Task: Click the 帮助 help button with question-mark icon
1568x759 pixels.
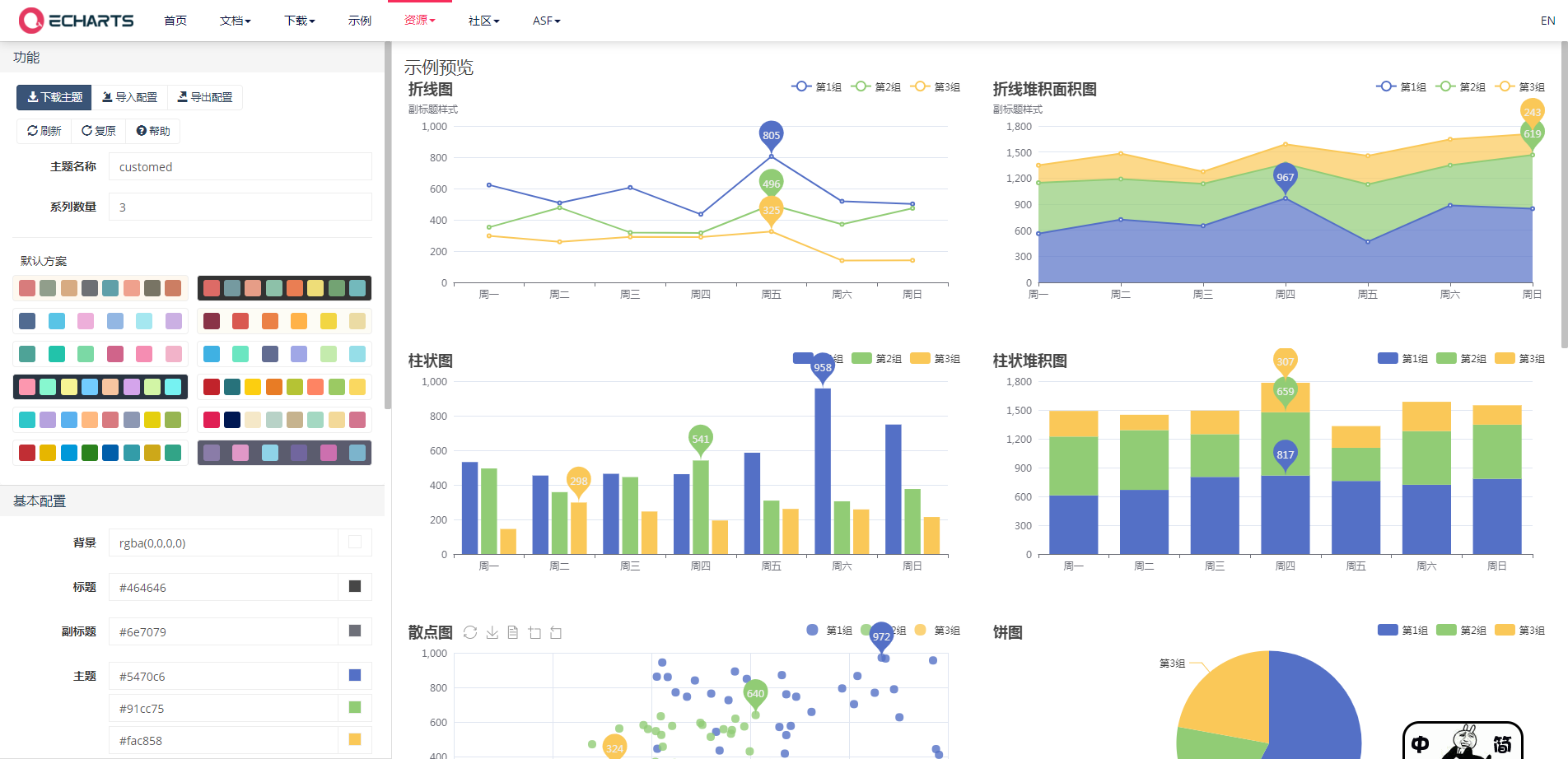Action: click(x=152, y=130)
